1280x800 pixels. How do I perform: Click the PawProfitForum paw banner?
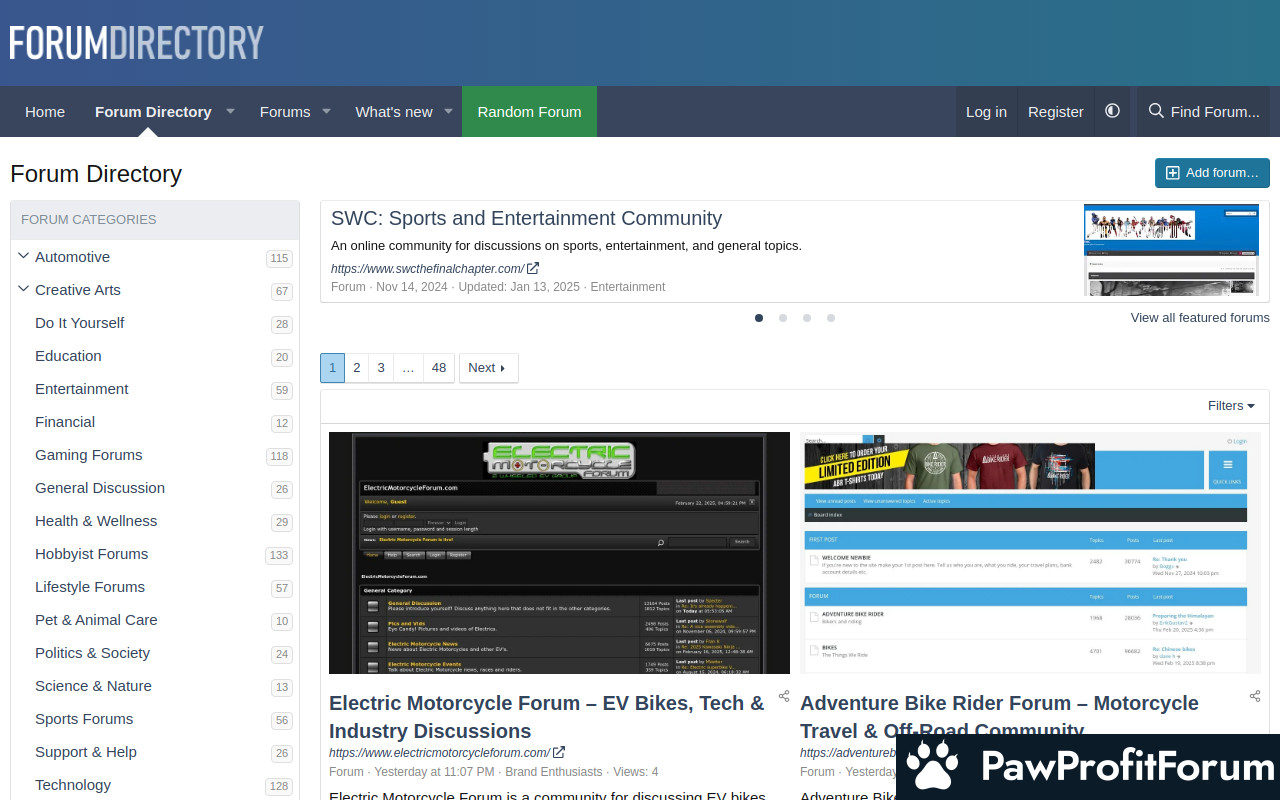pyautogui.click(x=1088, y=767)
